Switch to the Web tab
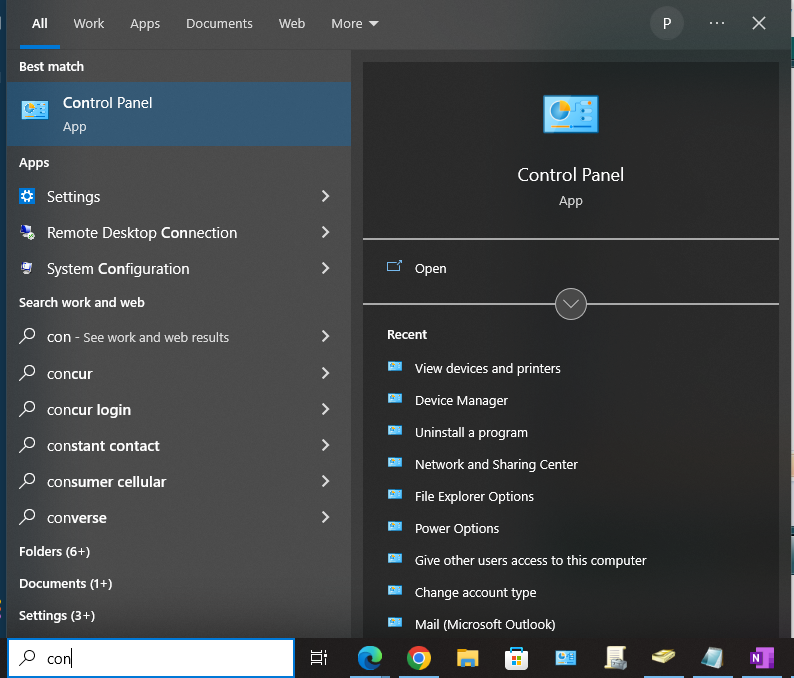The height and width of the screenshot is (678, 794). click(x=292, y=24)
